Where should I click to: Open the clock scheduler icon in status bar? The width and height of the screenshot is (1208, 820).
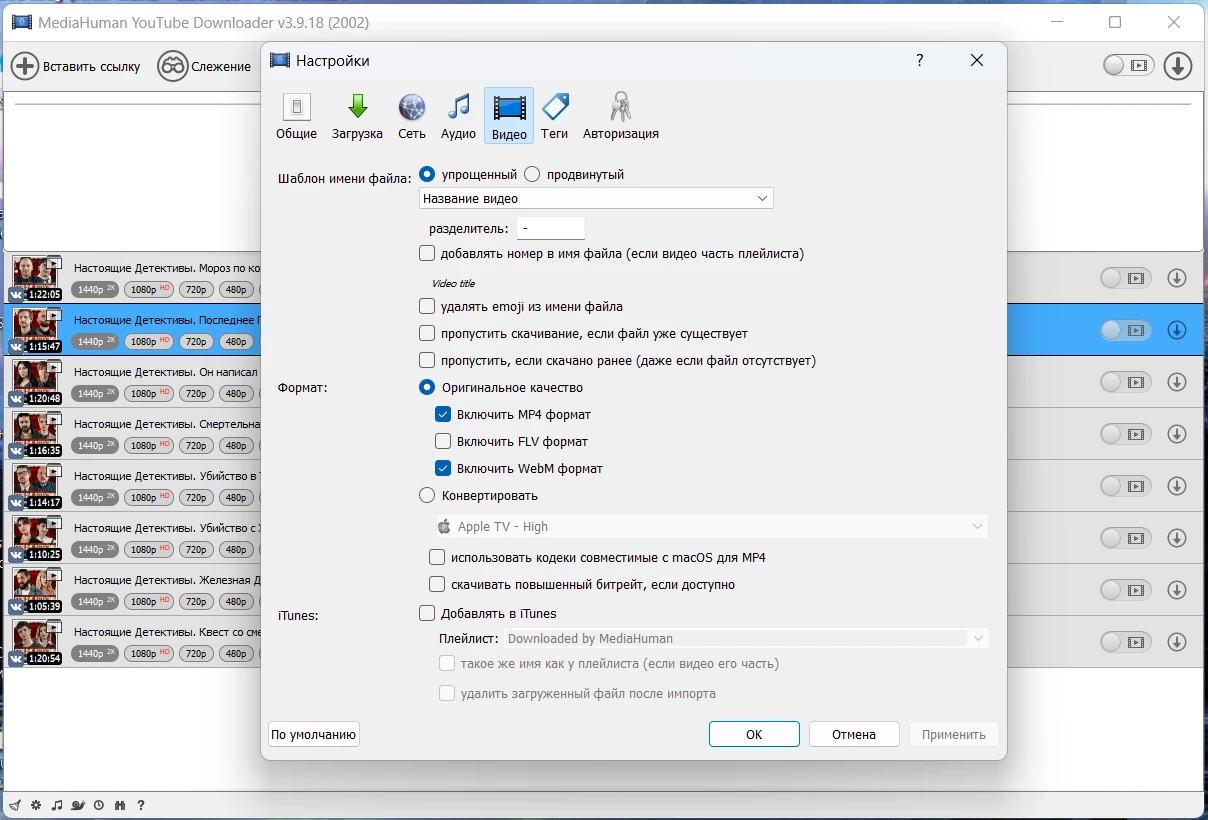98,805
